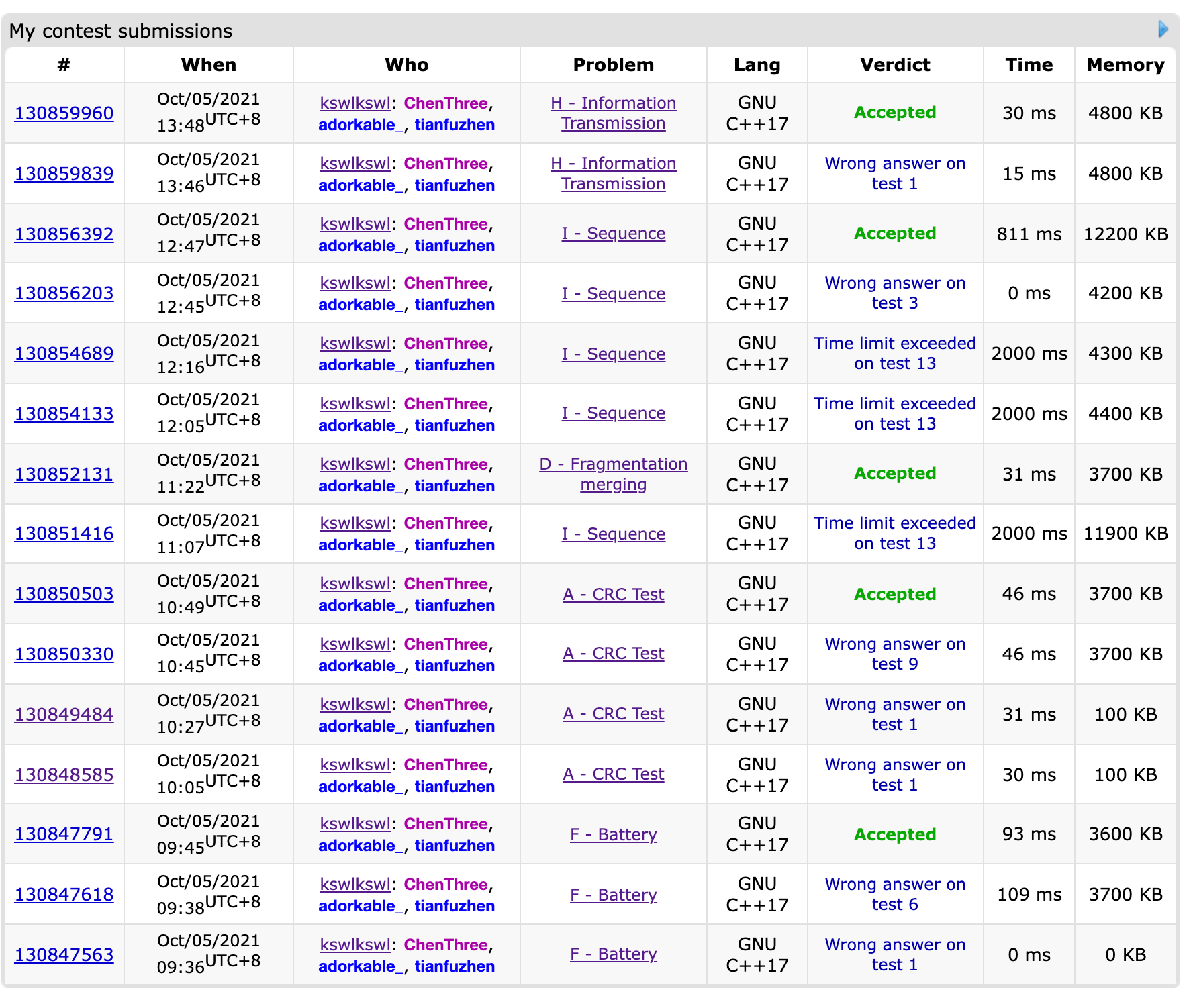Open tianfuzhen profile in last row

455,966
